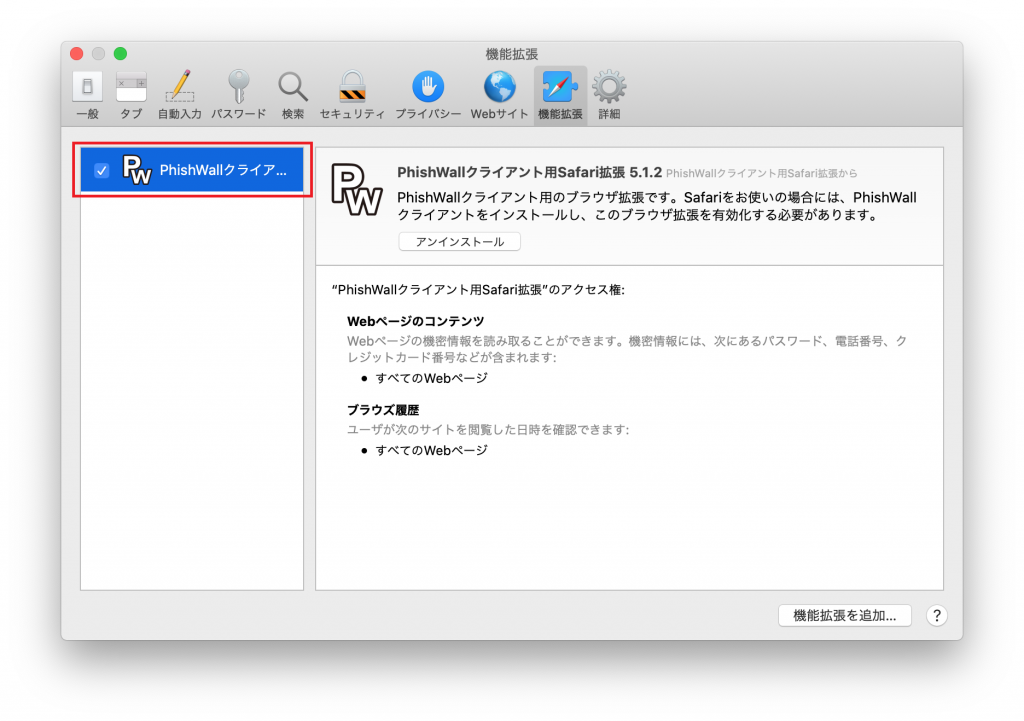
Task: Select the 機能拡張 extensions pane icon
Action: point(560,95)
